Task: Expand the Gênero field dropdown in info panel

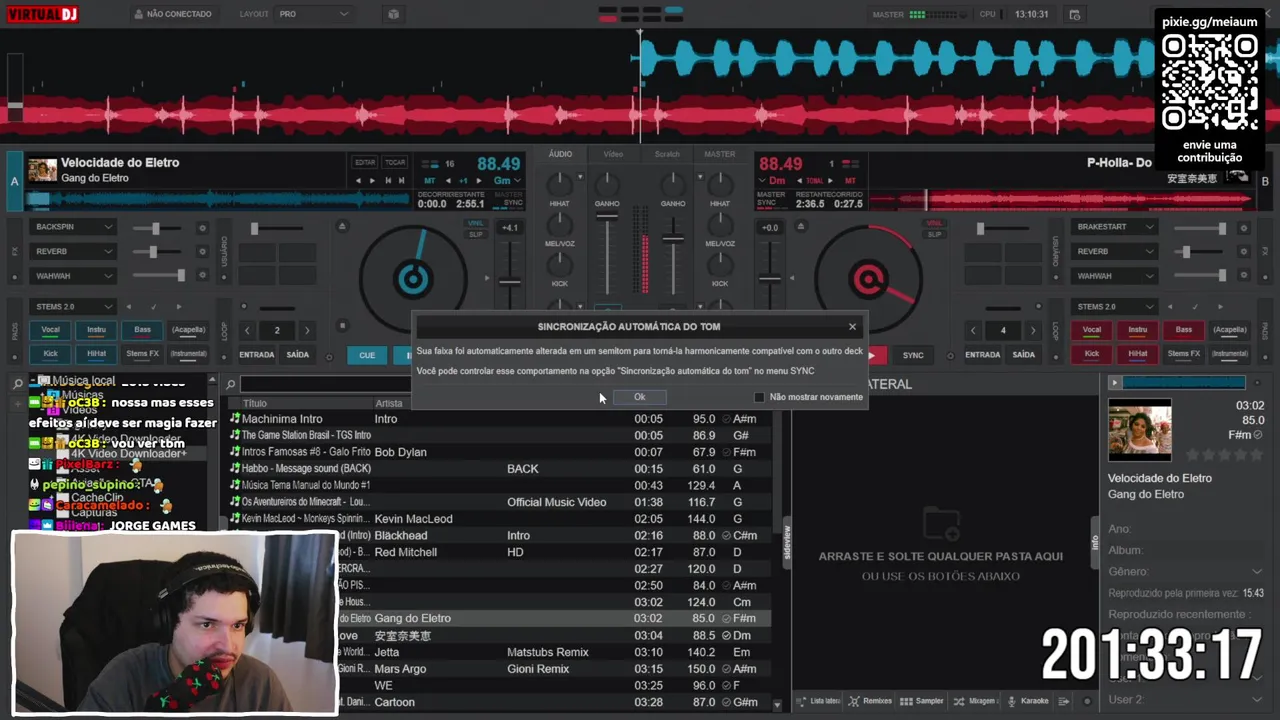Action: [1258, 571]
